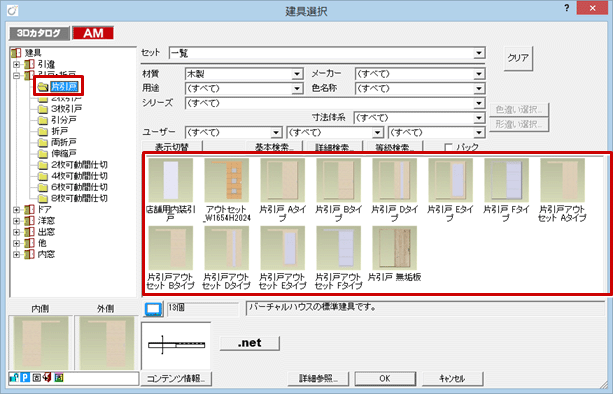Screen dimensions: 615x394
Task: Select the アウトセット_W1654H2024 door thumbnail
Action: pyautogui.click(x=227, y=190)
